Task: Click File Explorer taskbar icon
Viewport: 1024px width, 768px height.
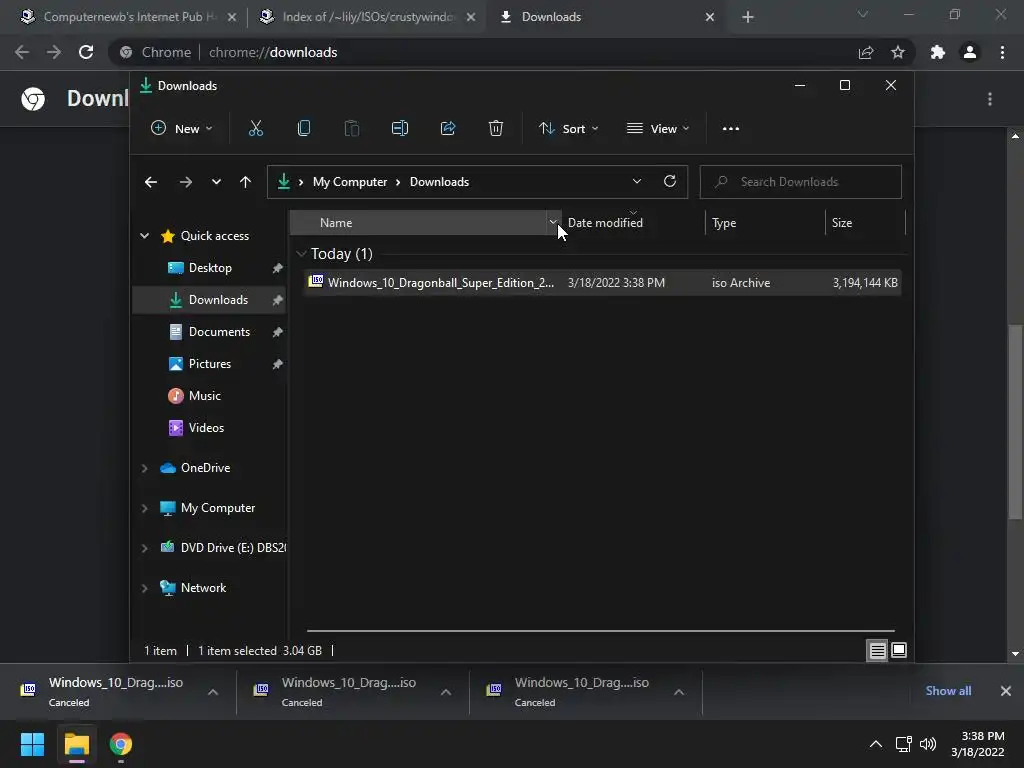Action: (76, 744)
